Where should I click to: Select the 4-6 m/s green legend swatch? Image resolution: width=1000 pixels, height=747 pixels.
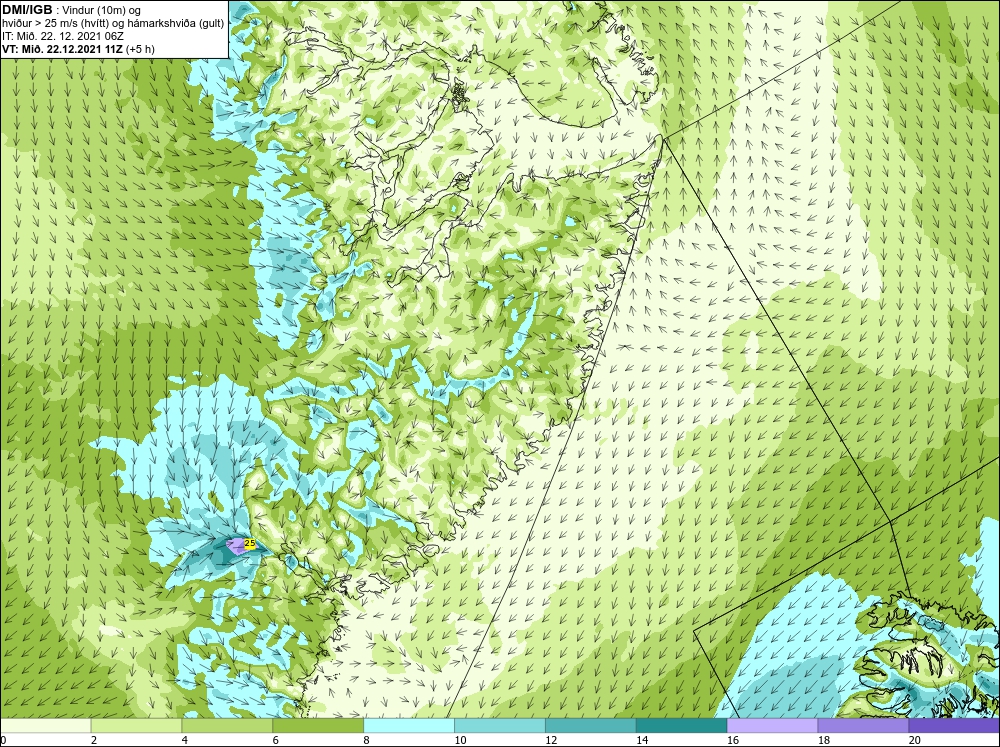pyautogui.click(x=227, y=726)
